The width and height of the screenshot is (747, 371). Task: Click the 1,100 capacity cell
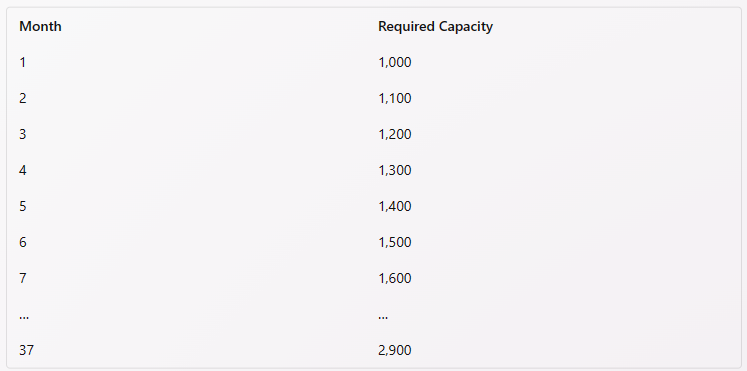click(395, 98)
